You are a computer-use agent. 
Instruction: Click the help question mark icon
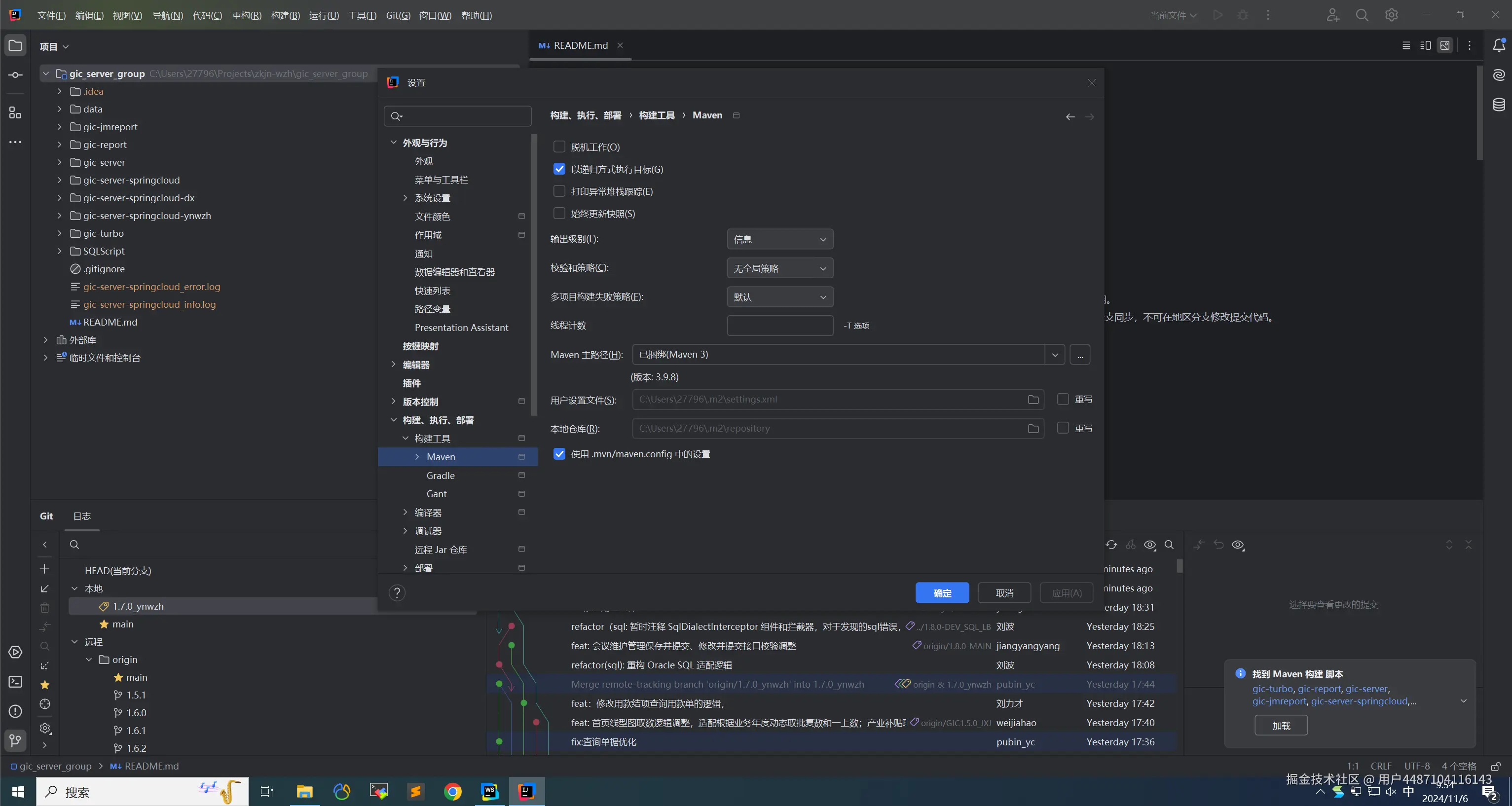397,593
